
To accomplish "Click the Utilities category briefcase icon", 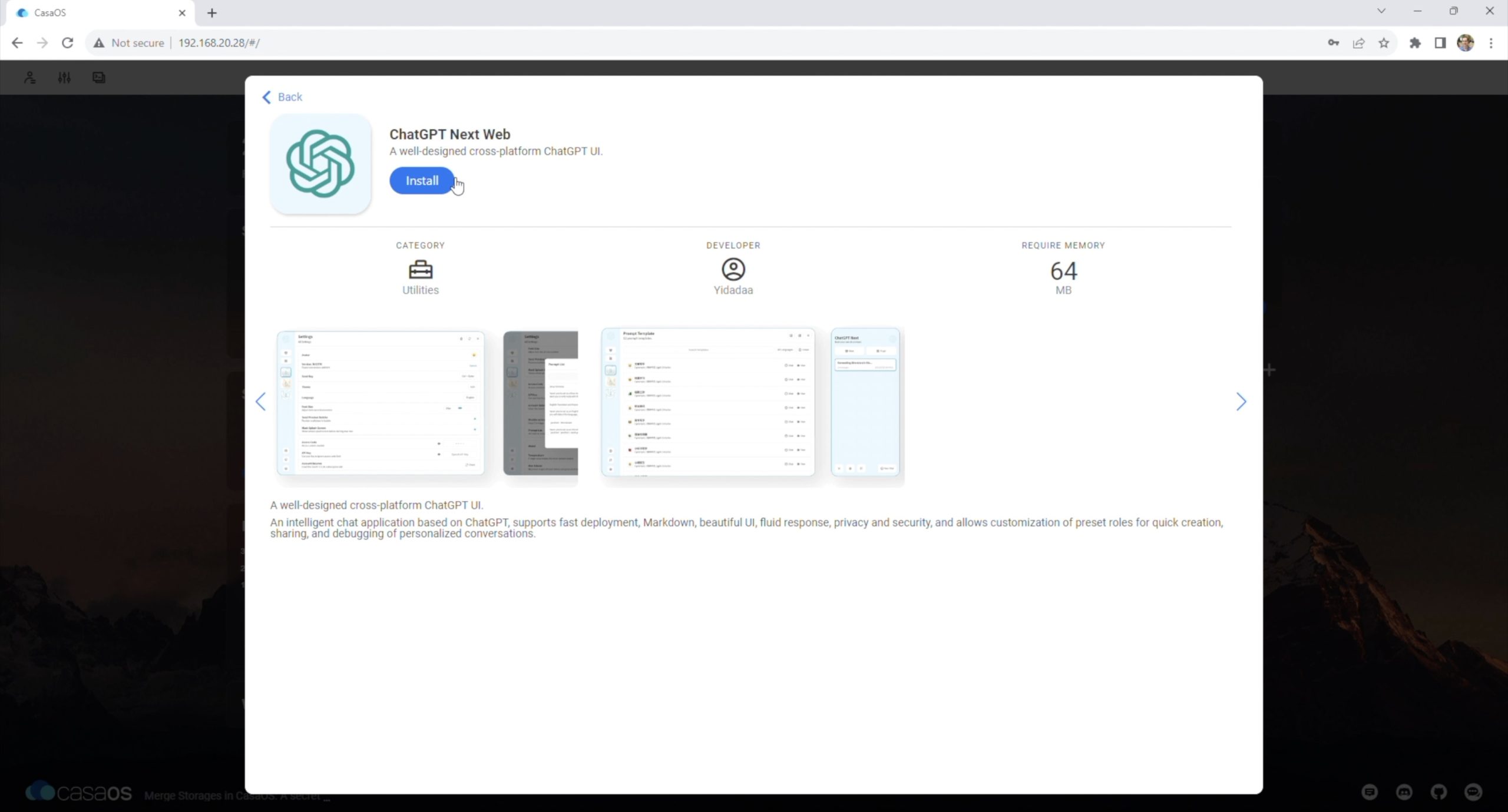I will (x=420, y=270).
